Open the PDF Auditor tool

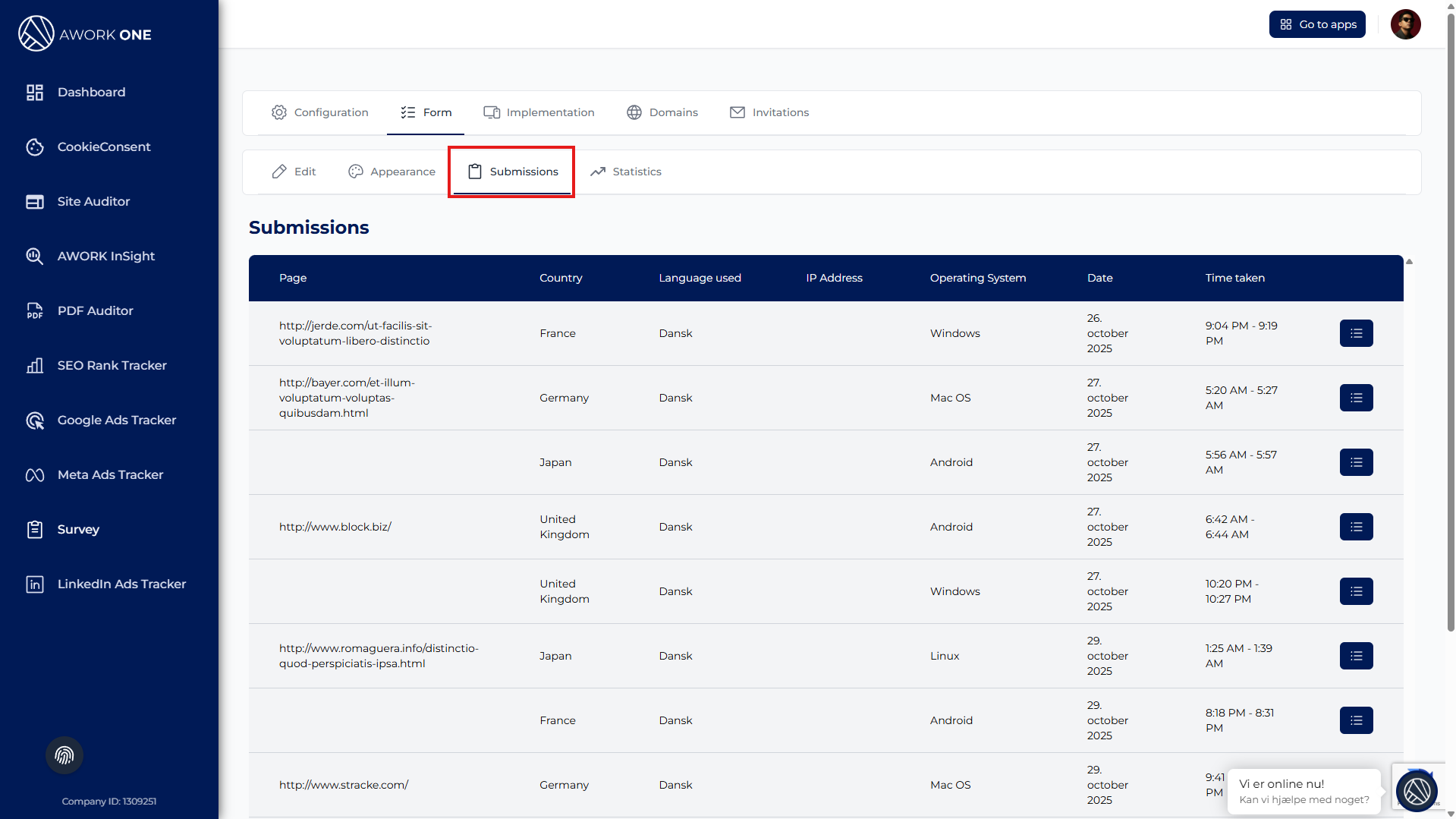click(95, 310)
